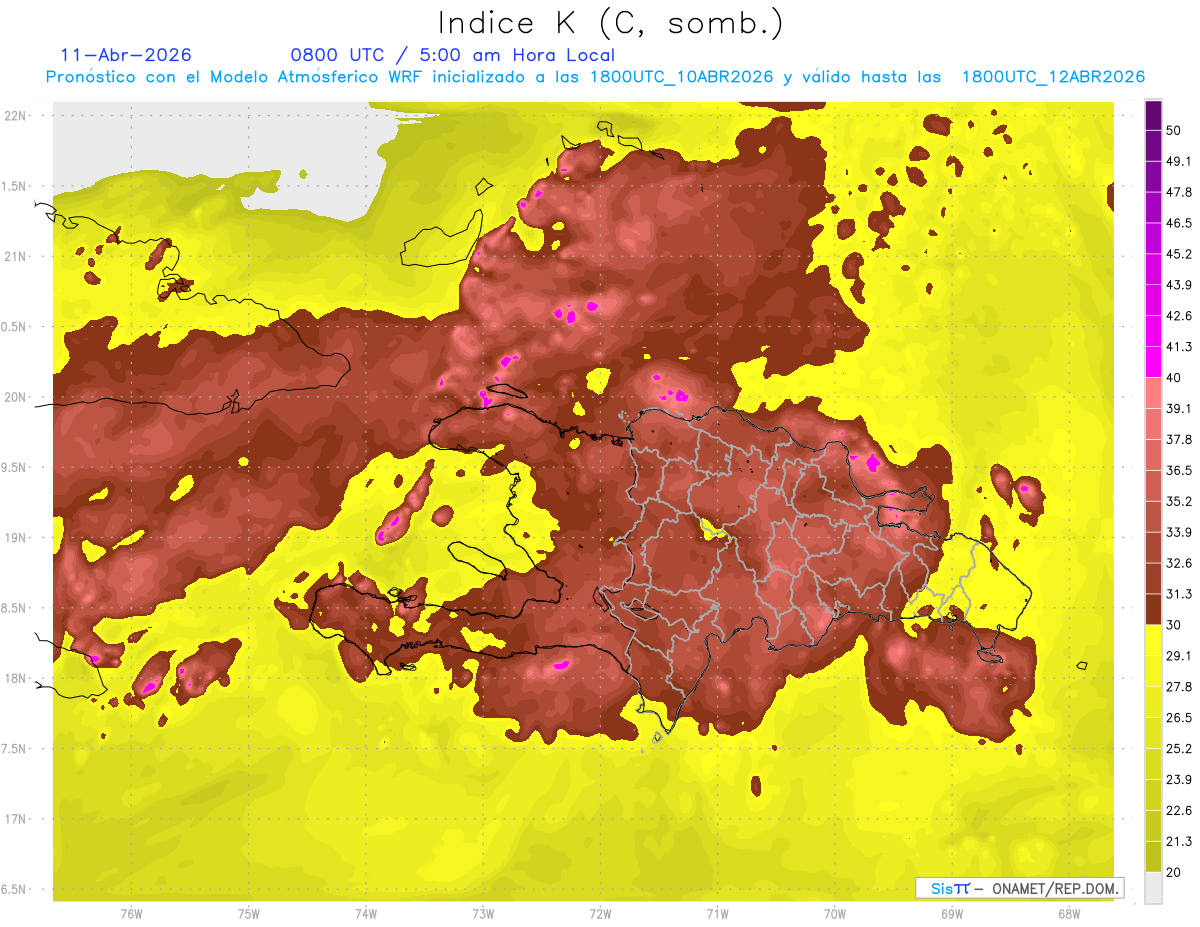The width and height of the screenshot is (1200, 927).
Task: Click the Indice K (C, somb.) title
Action: tap(611, 22)
